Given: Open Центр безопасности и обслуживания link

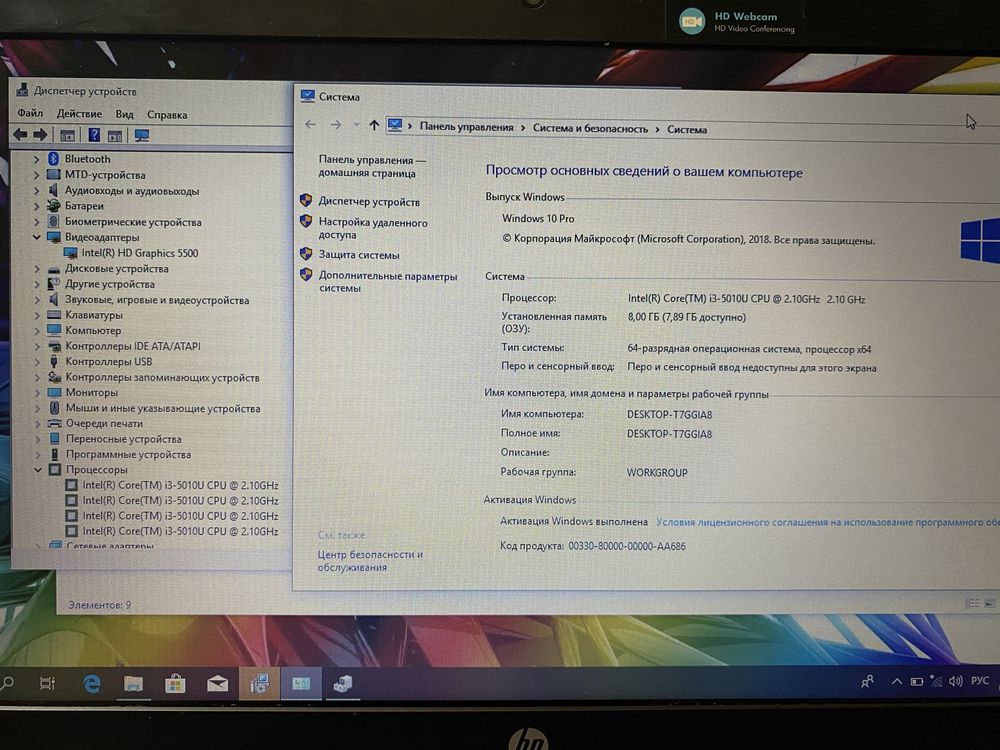Looking at the screenshot, I should [370, 561].
